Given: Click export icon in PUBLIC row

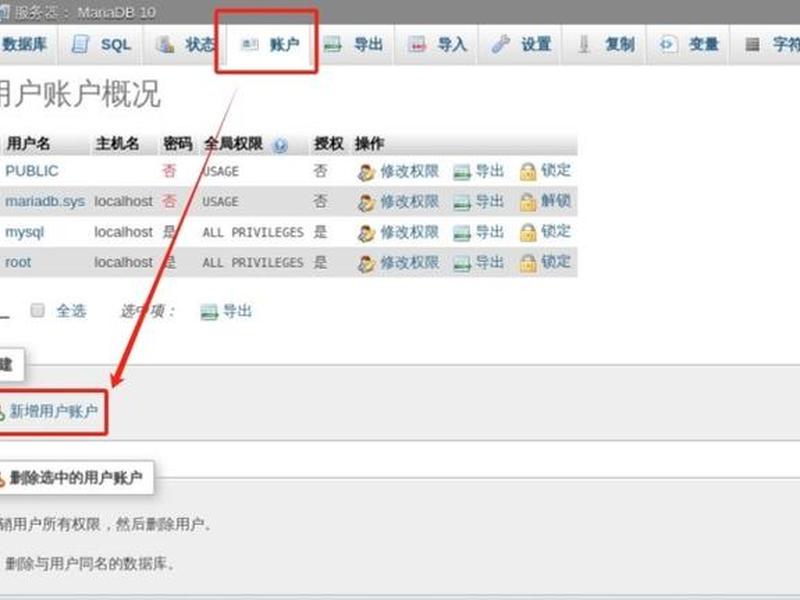Looking at the screenshot, I should pos(462,172).
